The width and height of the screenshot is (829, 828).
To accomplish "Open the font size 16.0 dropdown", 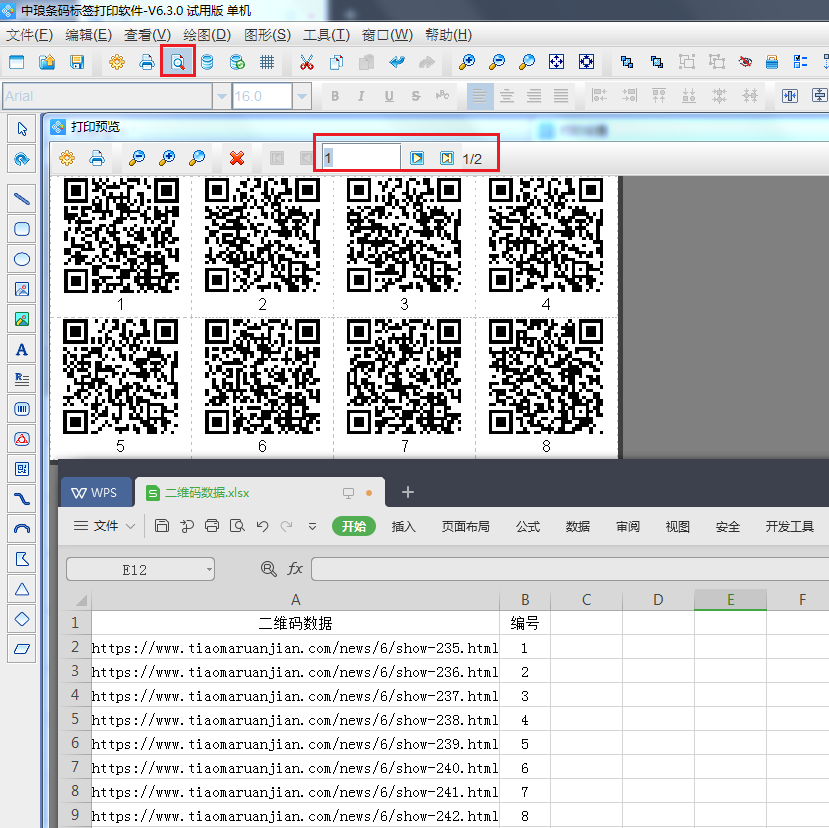I will [x=301, y=96].
